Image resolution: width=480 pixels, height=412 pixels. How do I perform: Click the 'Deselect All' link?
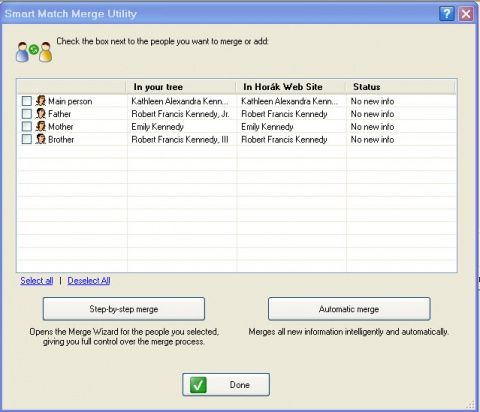tap(89, 281)
